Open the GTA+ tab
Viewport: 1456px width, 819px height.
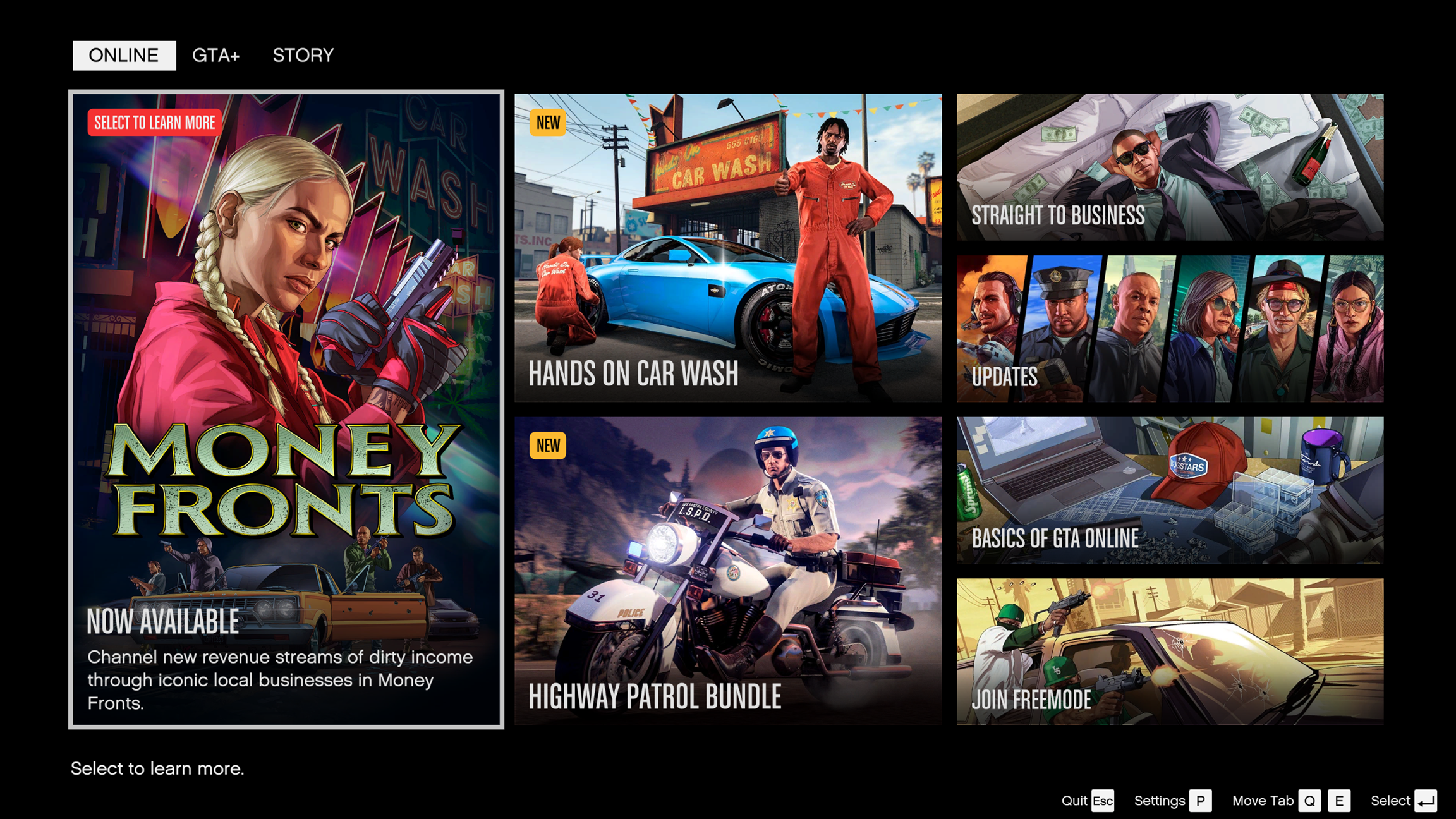click(215, 56)
